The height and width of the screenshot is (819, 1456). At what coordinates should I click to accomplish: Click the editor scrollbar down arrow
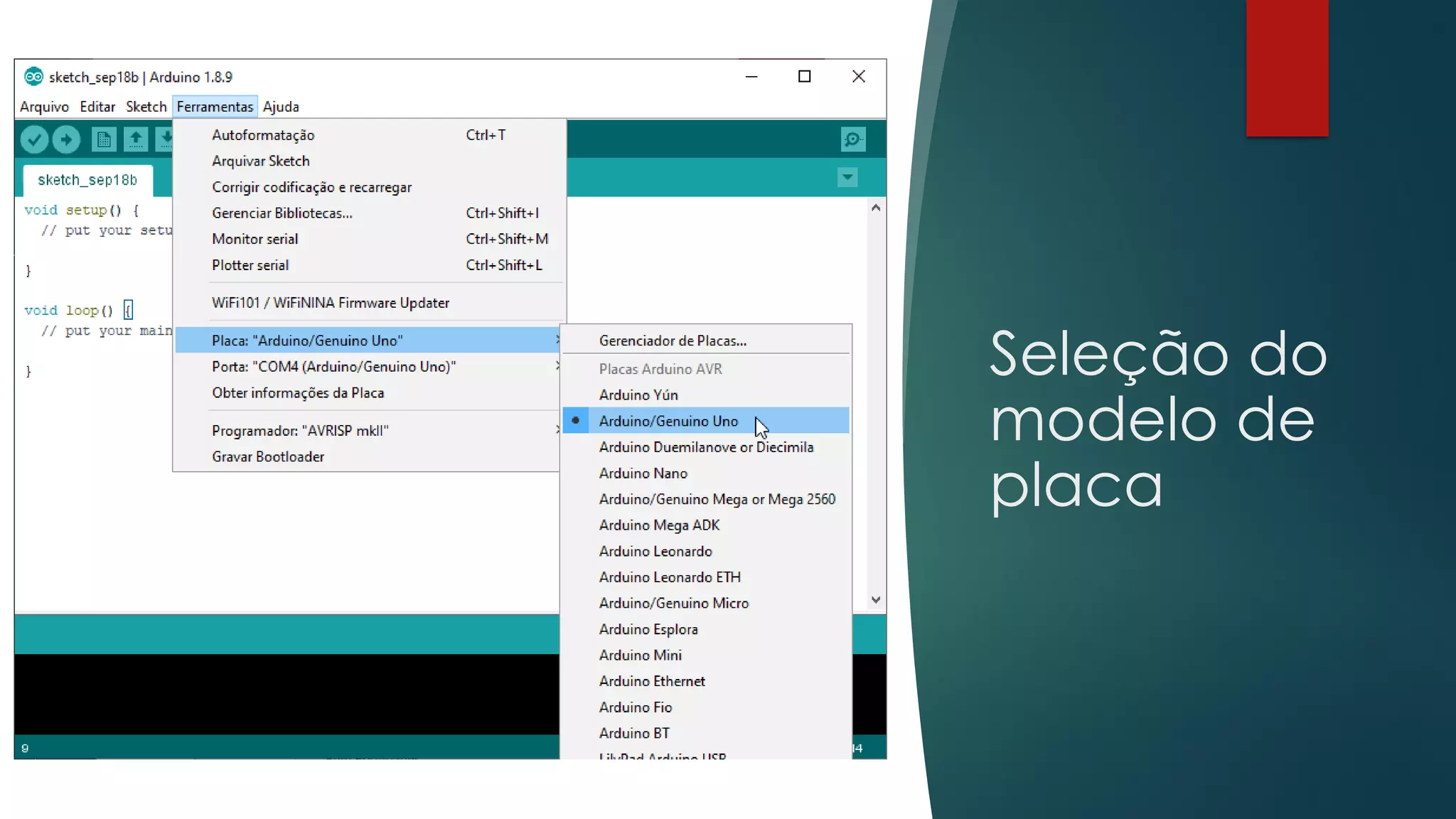coord(876,600)
